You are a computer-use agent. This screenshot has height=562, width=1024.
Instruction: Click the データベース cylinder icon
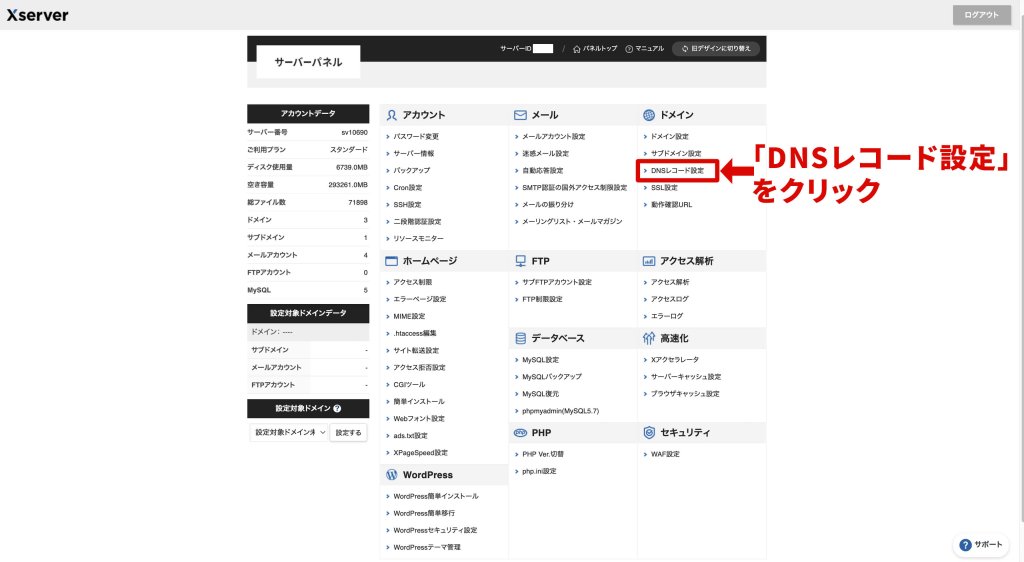tap(520, 338)
